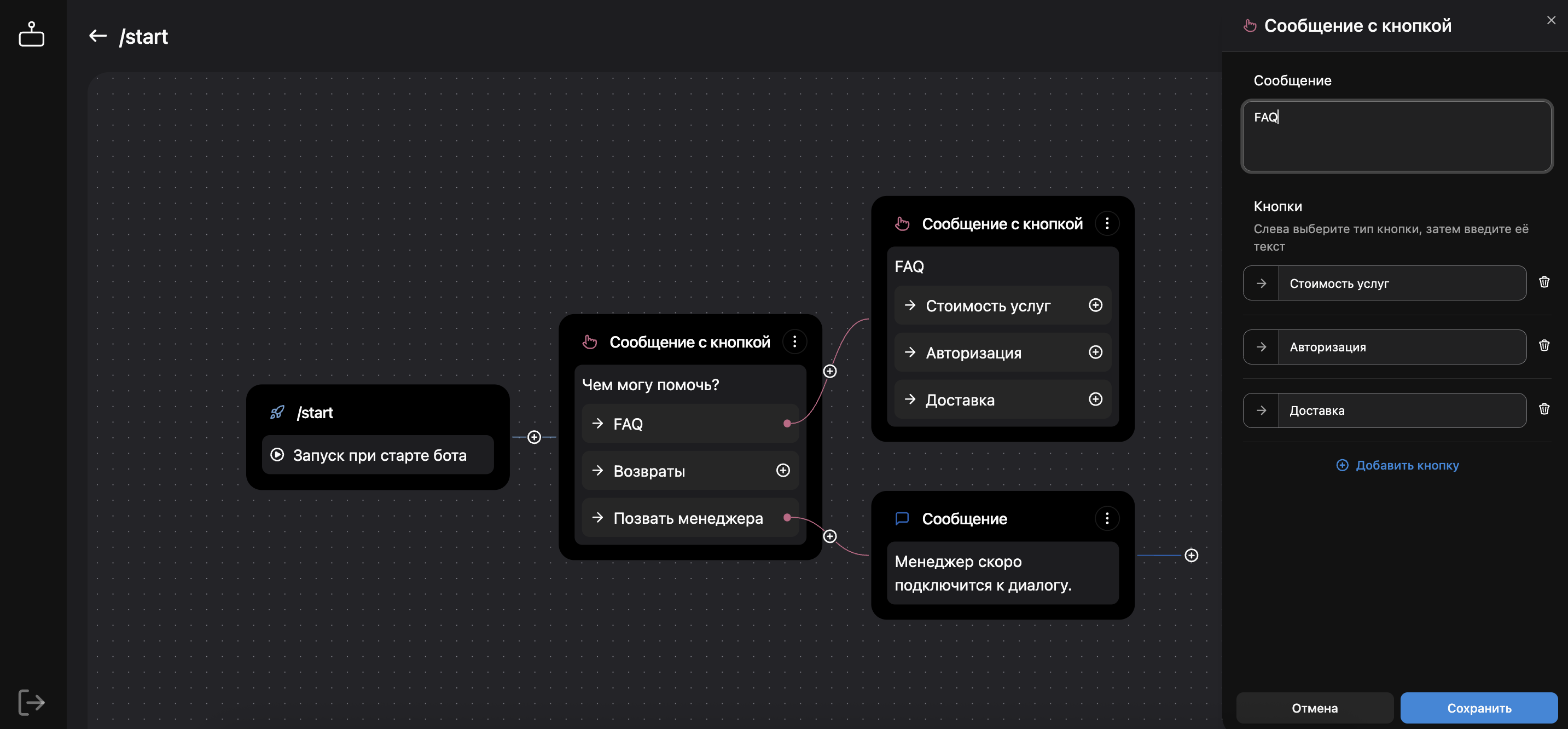The height and width of the screenshot is (729, 1568).
Task: Open the options menu on the Чем могу помочь node
Action: 794,342
